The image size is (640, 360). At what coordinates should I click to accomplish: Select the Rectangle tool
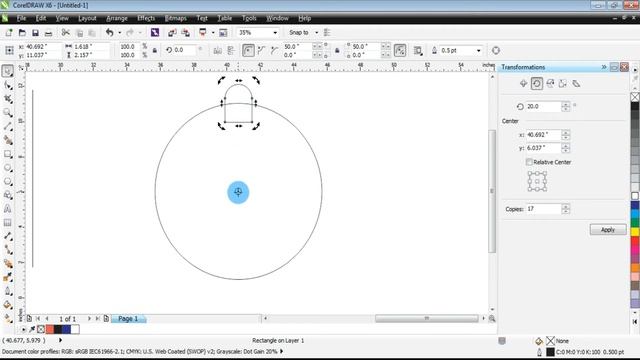[x=8, y=154]
